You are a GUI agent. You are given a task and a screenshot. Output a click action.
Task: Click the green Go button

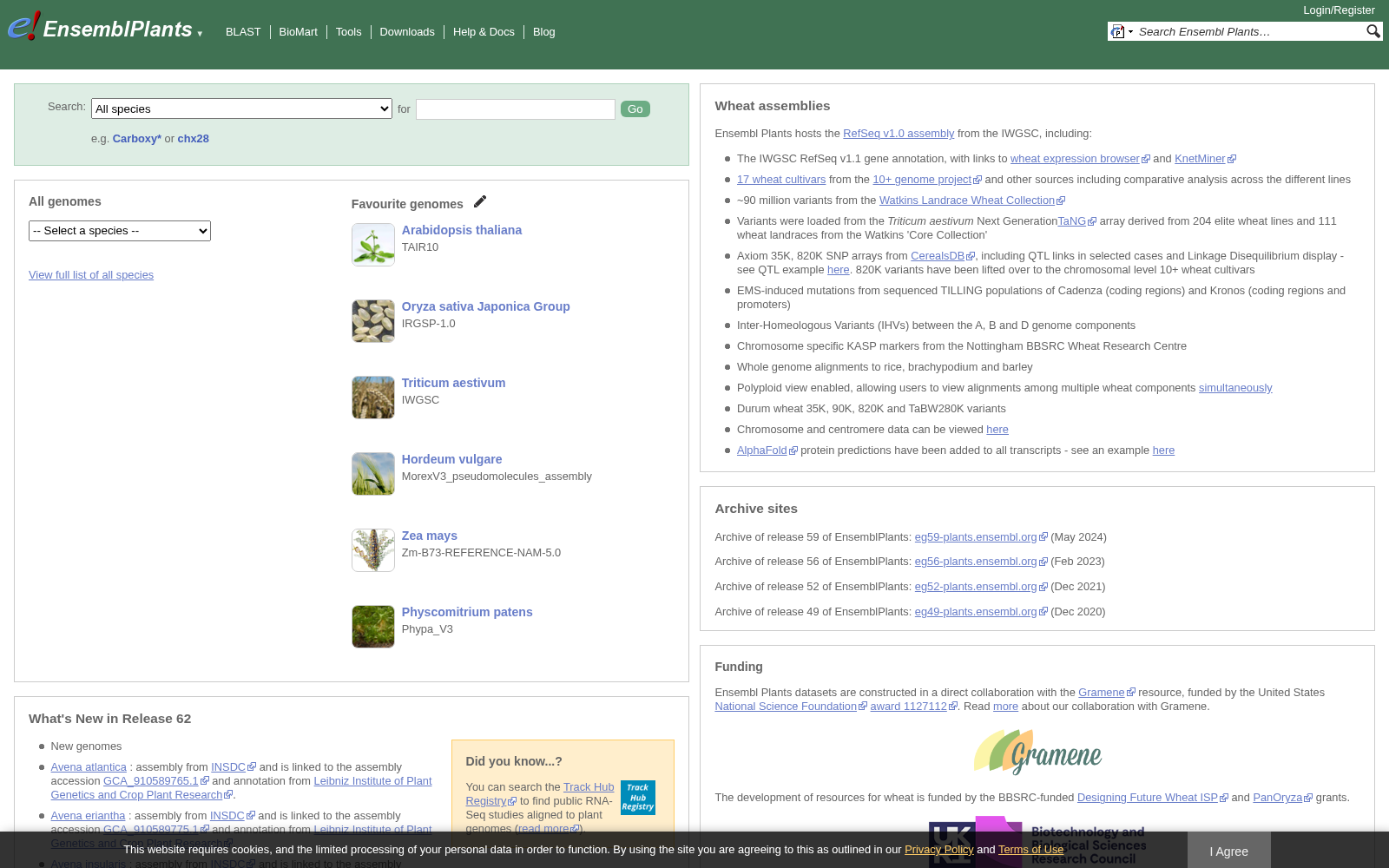pyautogui.click(x=635, y=109)
